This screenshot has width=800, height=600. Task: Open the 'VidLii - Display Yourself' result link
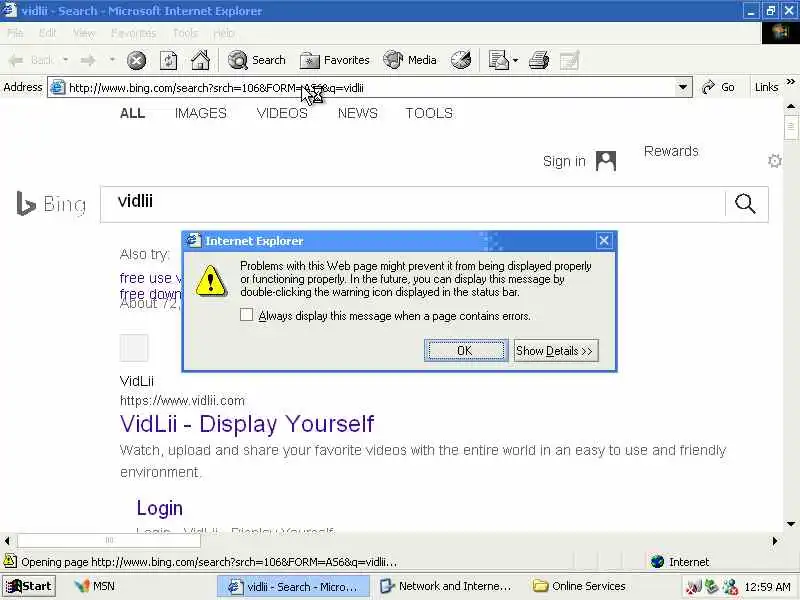(247, 423)
